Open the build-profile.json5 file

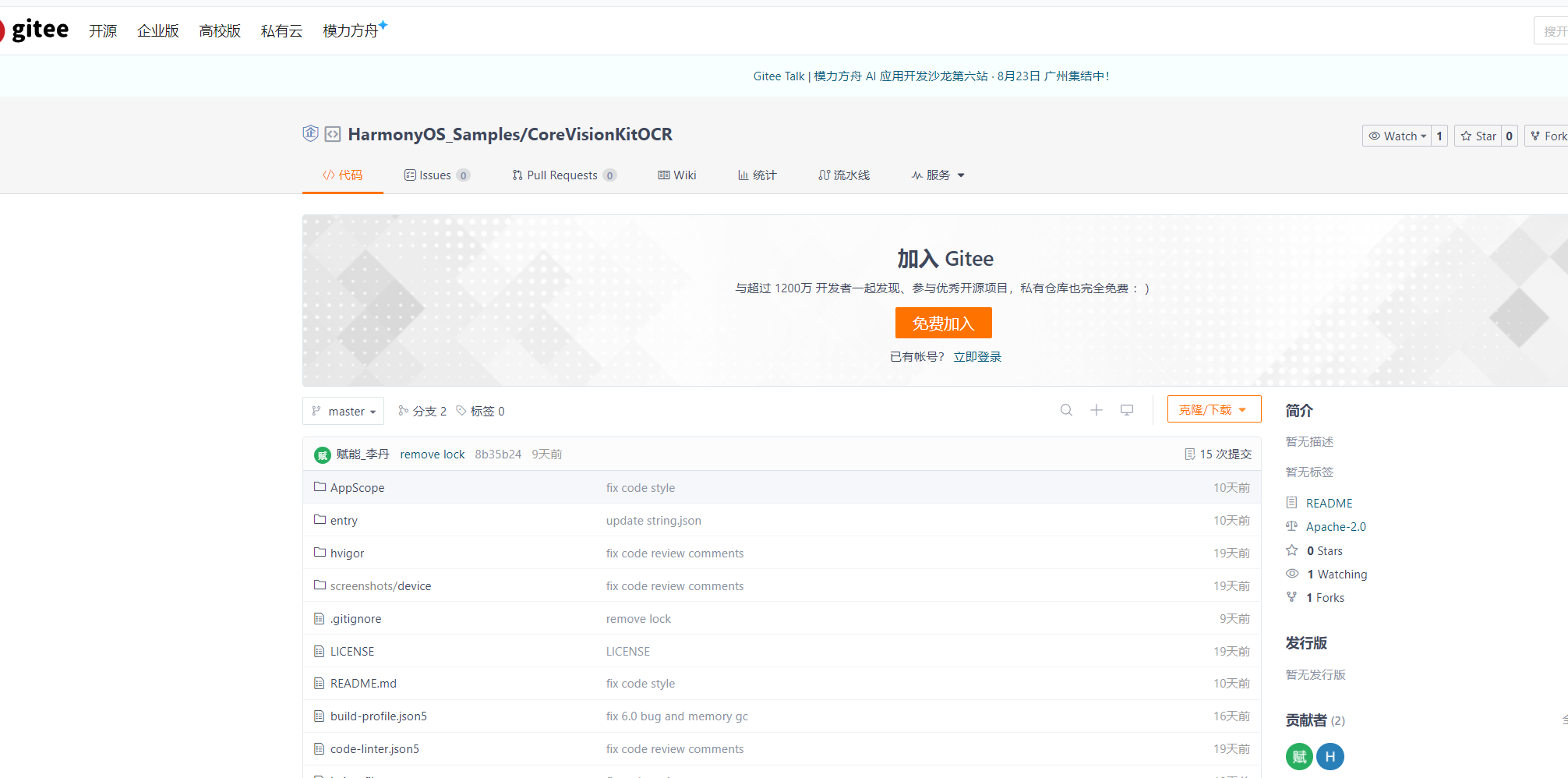coord(378,716)
